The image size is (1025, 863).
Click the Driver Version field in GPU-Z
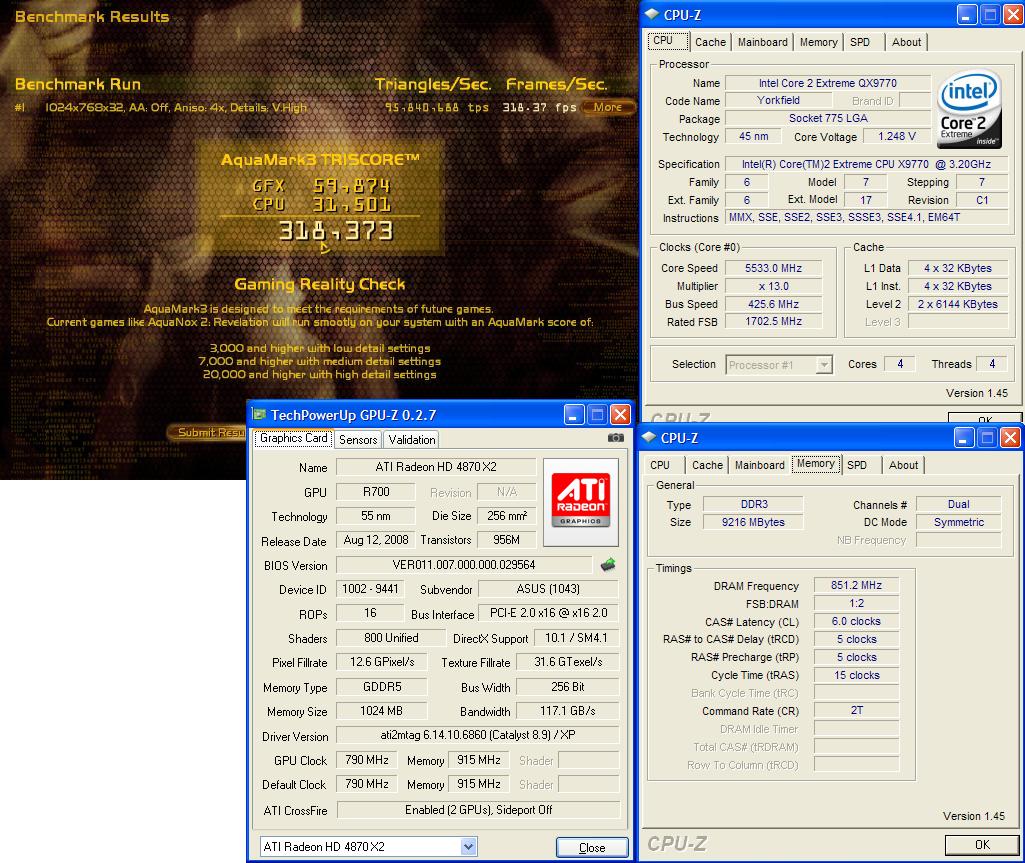point(477,735)
